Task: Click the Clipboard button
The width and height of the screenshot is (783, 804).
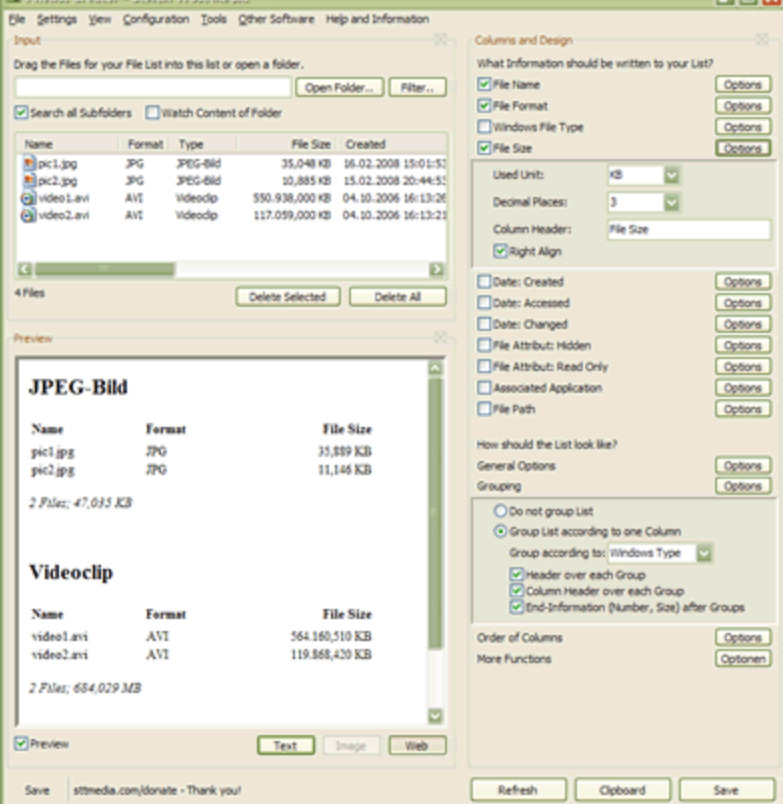Action: click(622, 790)
